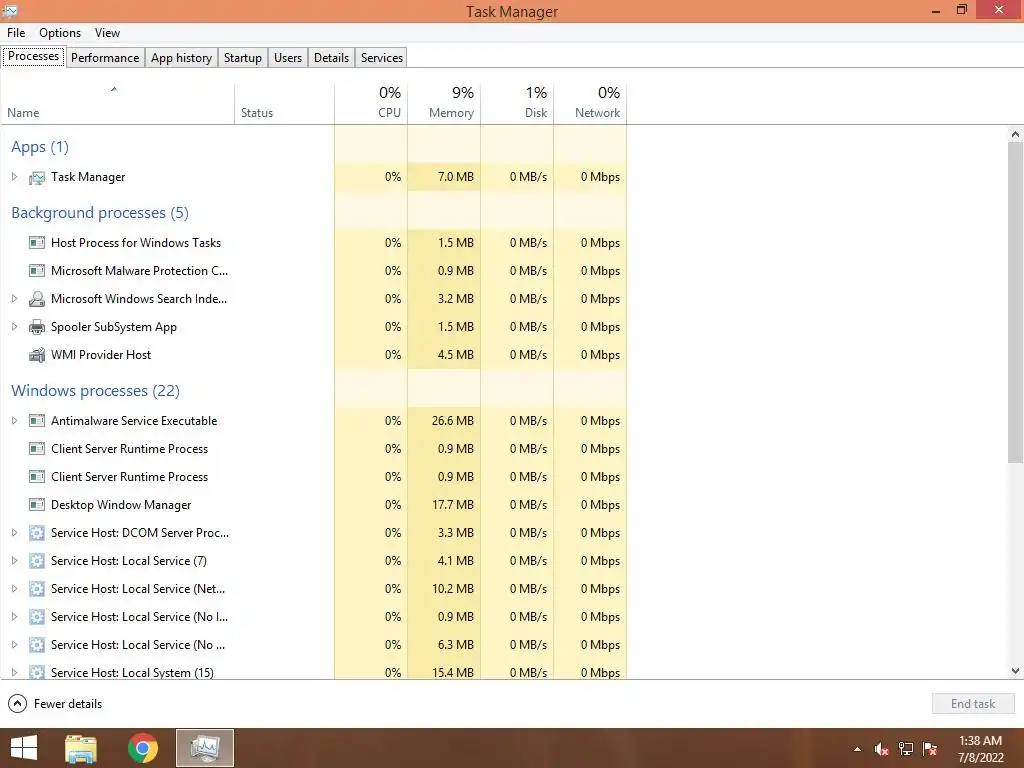
Task: Sort processes by Disk column
Action: pyautogui.click(x=517, y=104)
